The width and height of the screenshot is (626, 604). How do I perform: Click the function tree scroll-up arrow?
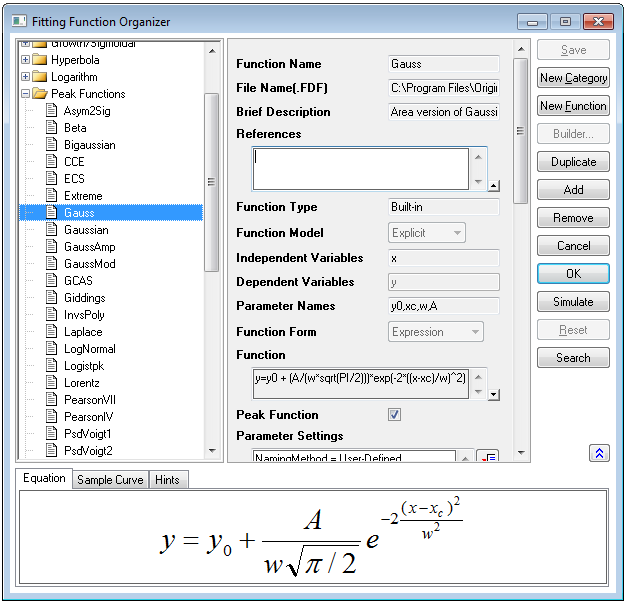[x=212, y=51]
